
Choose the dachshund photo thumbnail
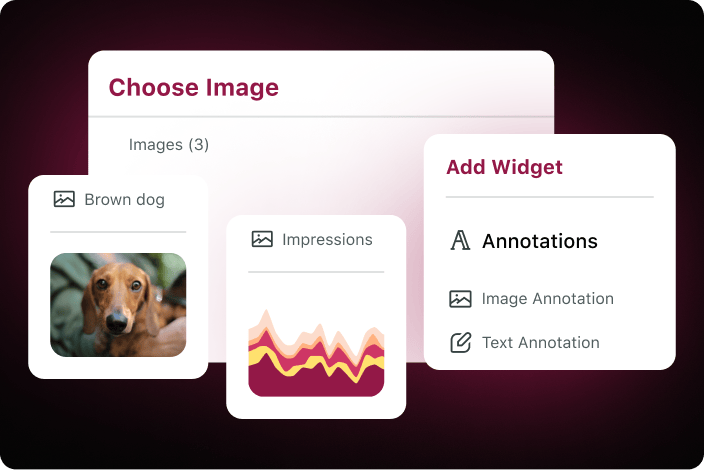tap(118, 305)
